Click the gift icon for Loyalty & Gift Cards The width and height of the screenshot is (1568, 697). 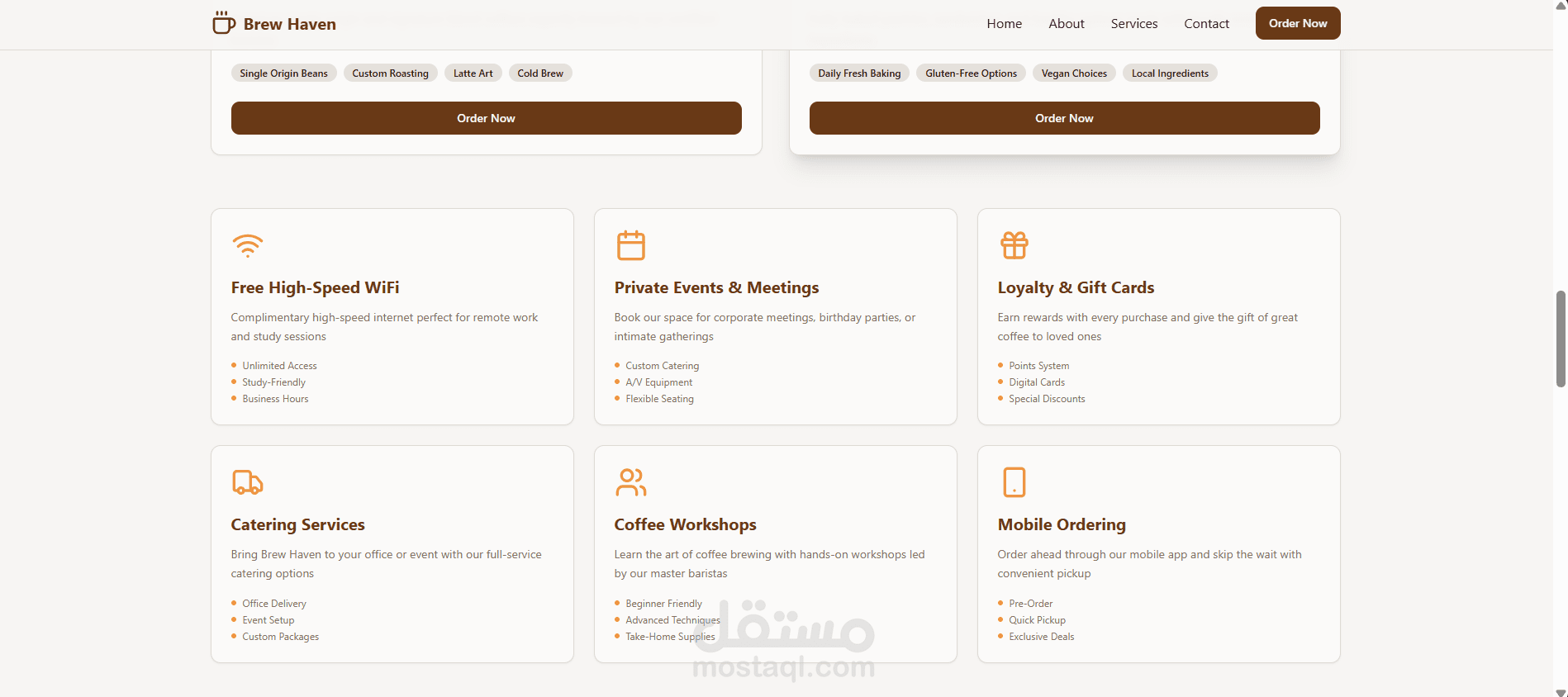tap(1014, 245)
